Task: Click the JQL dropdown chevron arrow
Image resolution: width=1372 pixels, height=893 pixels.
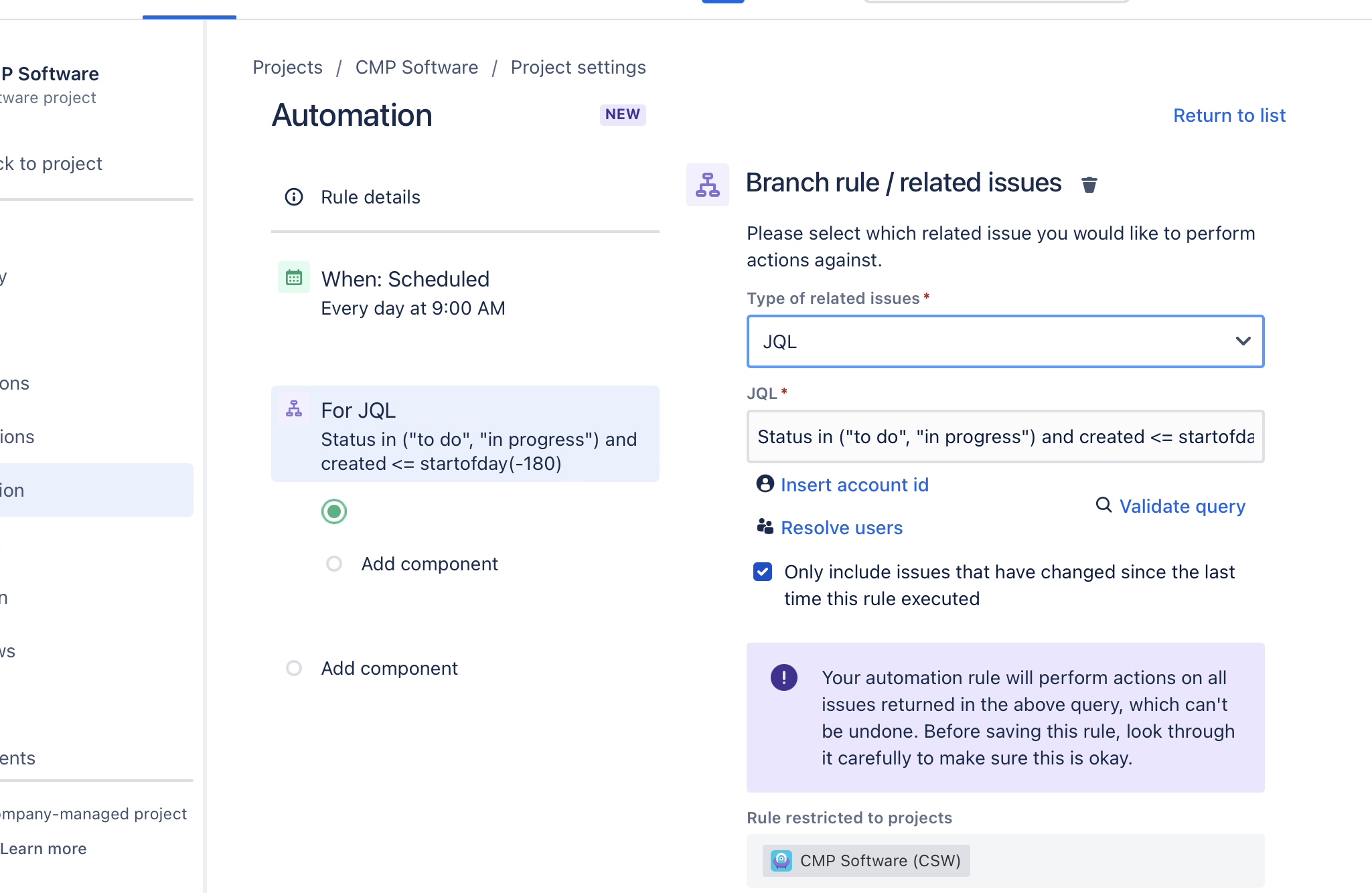Action: 1243,341
